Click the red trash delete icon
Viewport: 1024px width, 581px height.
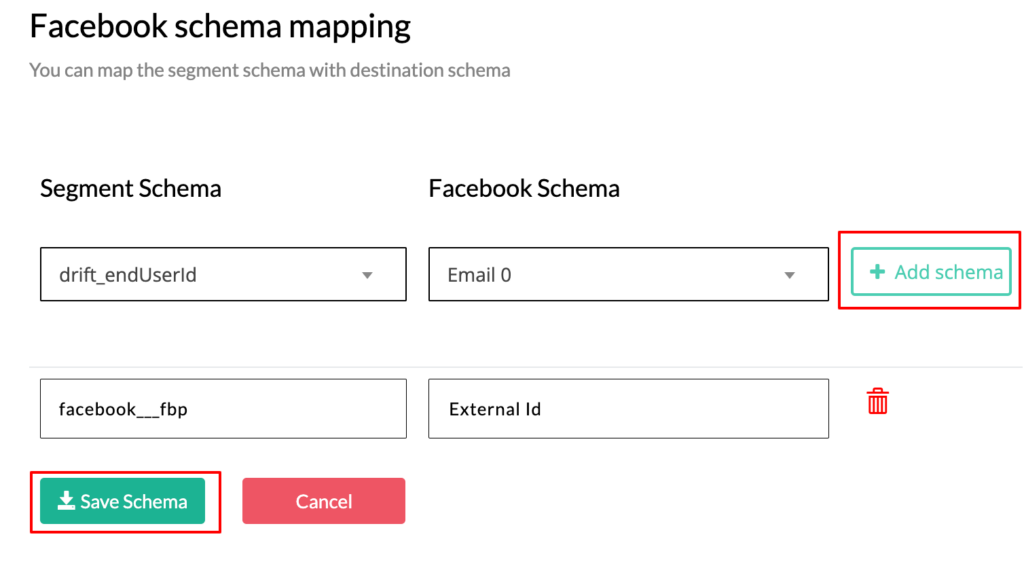878,401
